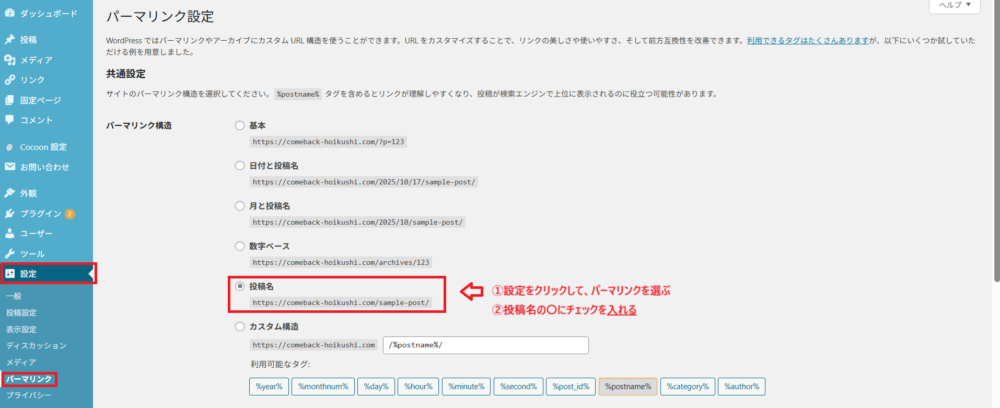1000x408 pixels.
Task: Click the ツール wrench icon
Action: tap(10, 253)
